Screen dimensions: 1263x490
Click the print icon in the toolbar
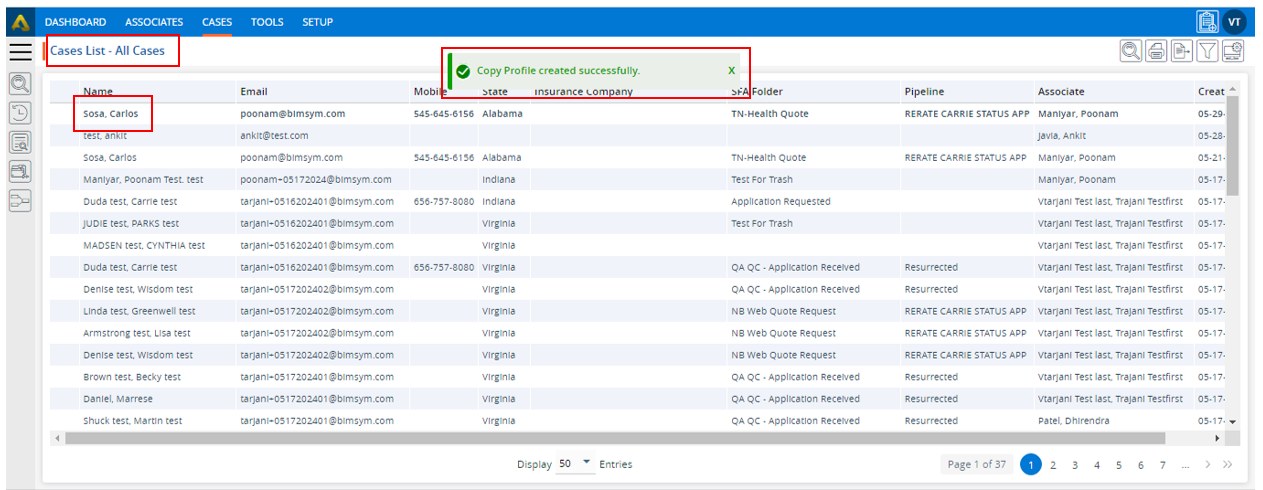pyautogui.click(x=1157, y=52)
